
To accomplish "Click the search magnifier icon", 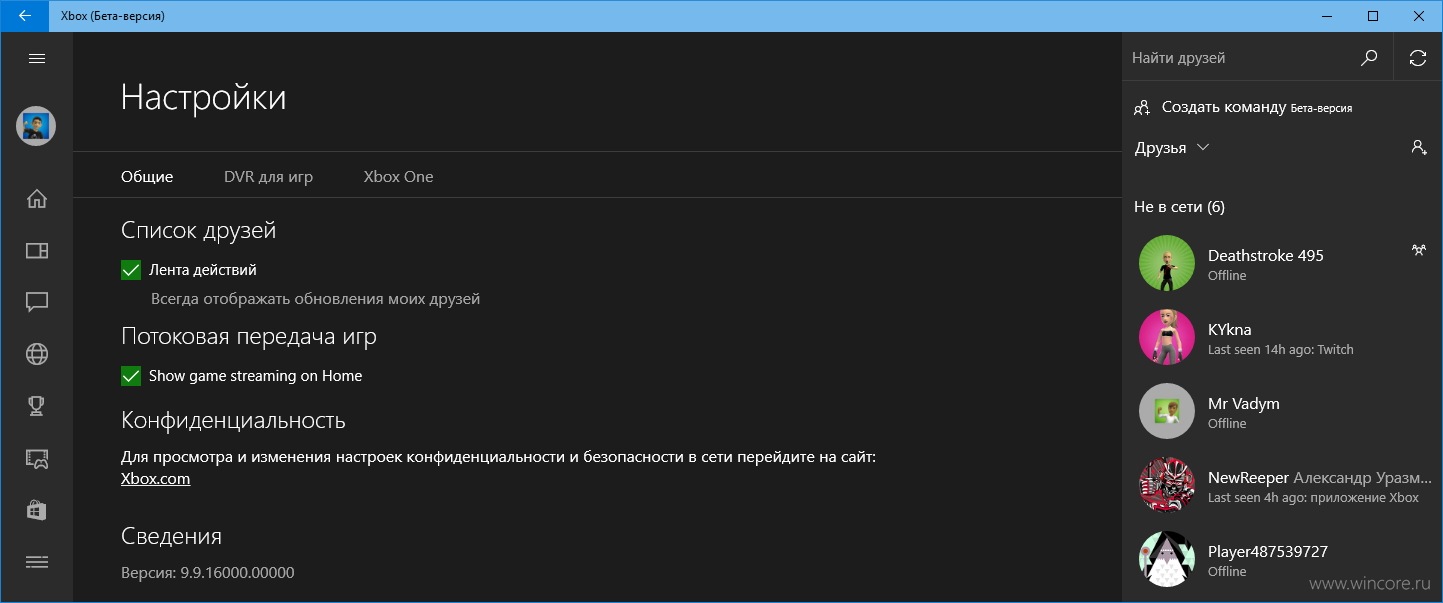I will (x=1369, y=58).
